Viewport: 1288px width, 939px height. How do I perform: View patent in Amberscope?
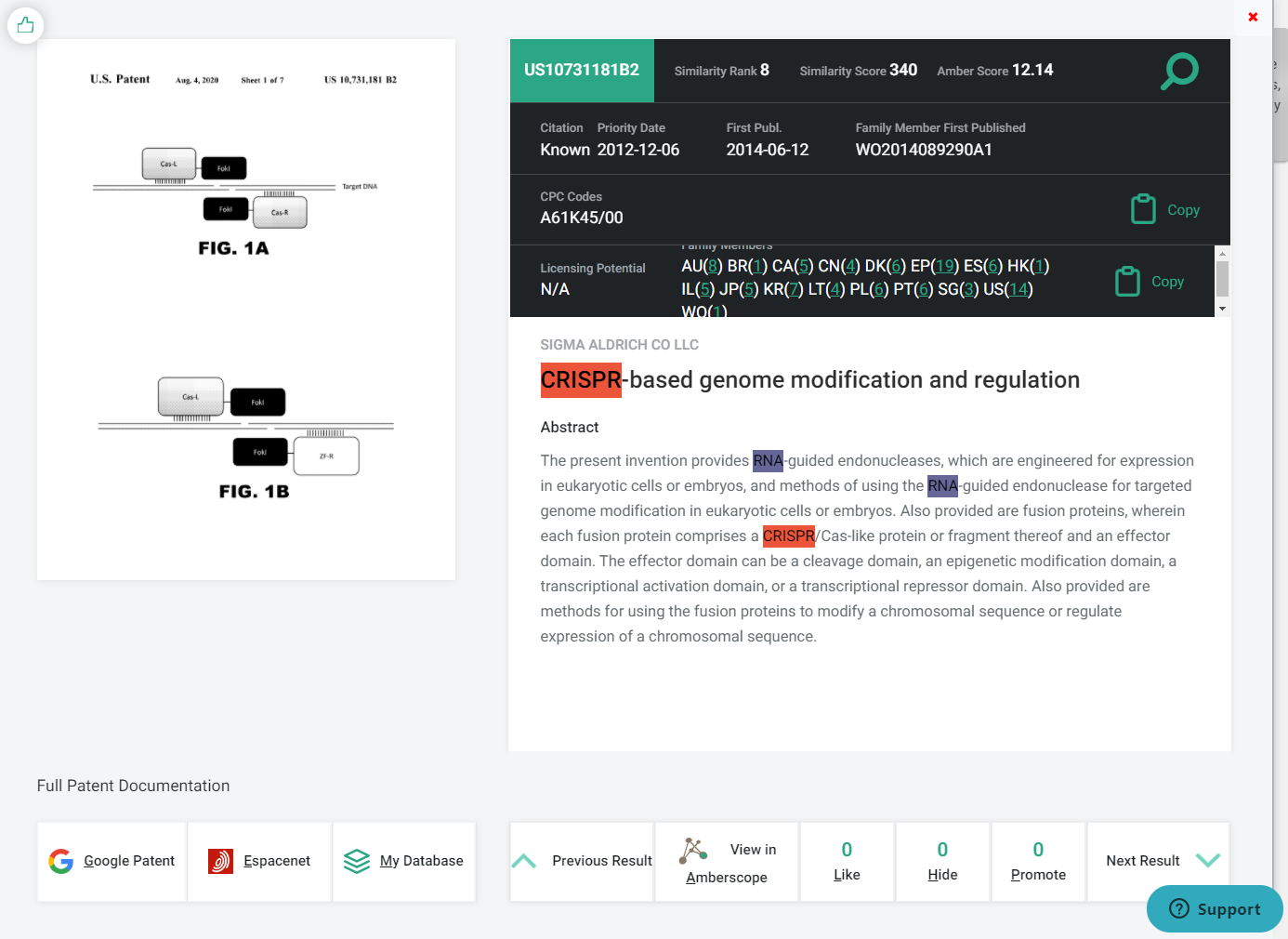pyautogui.click(x=727, y=861)
